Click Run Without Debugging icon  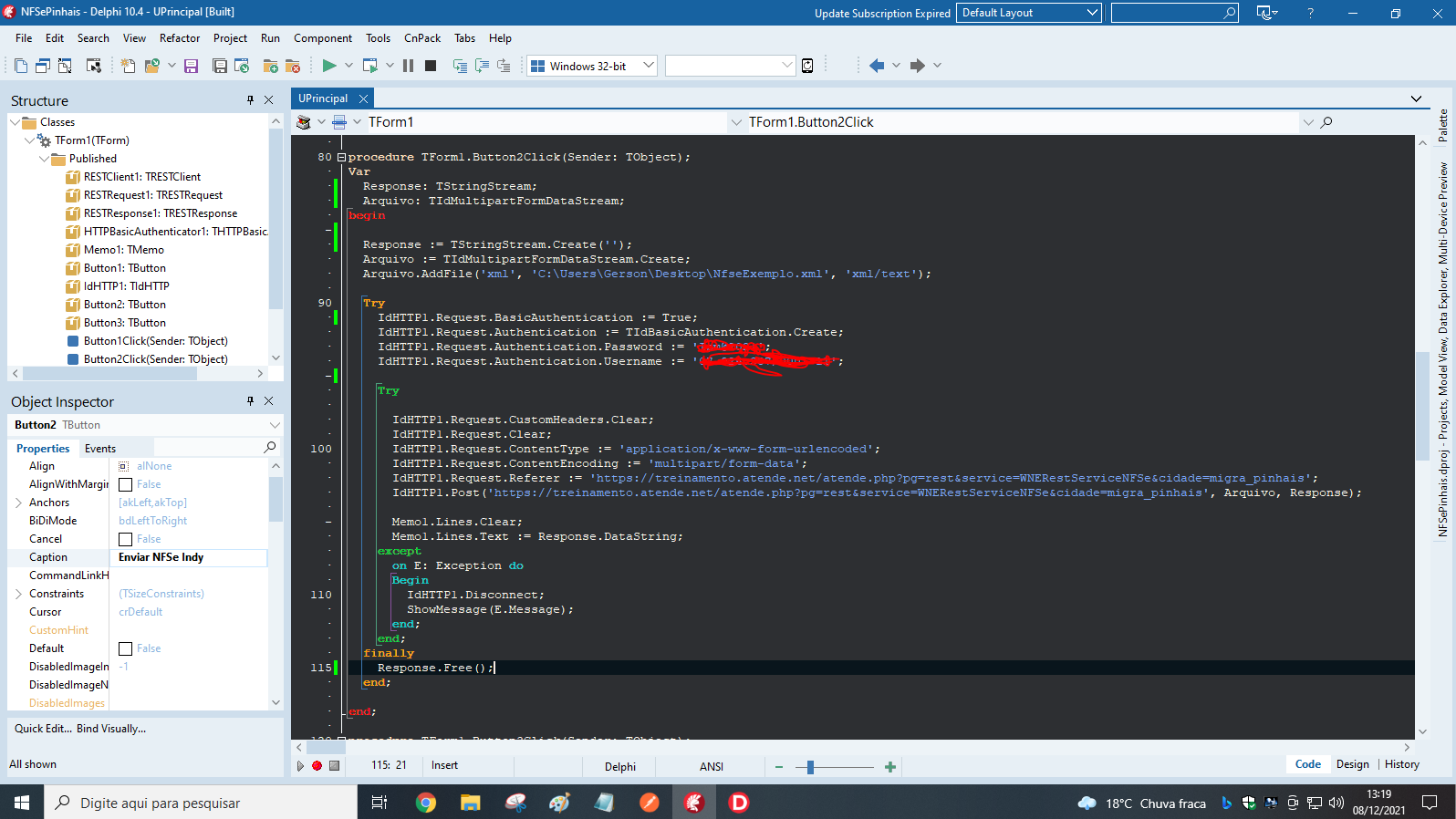point(369,66)
